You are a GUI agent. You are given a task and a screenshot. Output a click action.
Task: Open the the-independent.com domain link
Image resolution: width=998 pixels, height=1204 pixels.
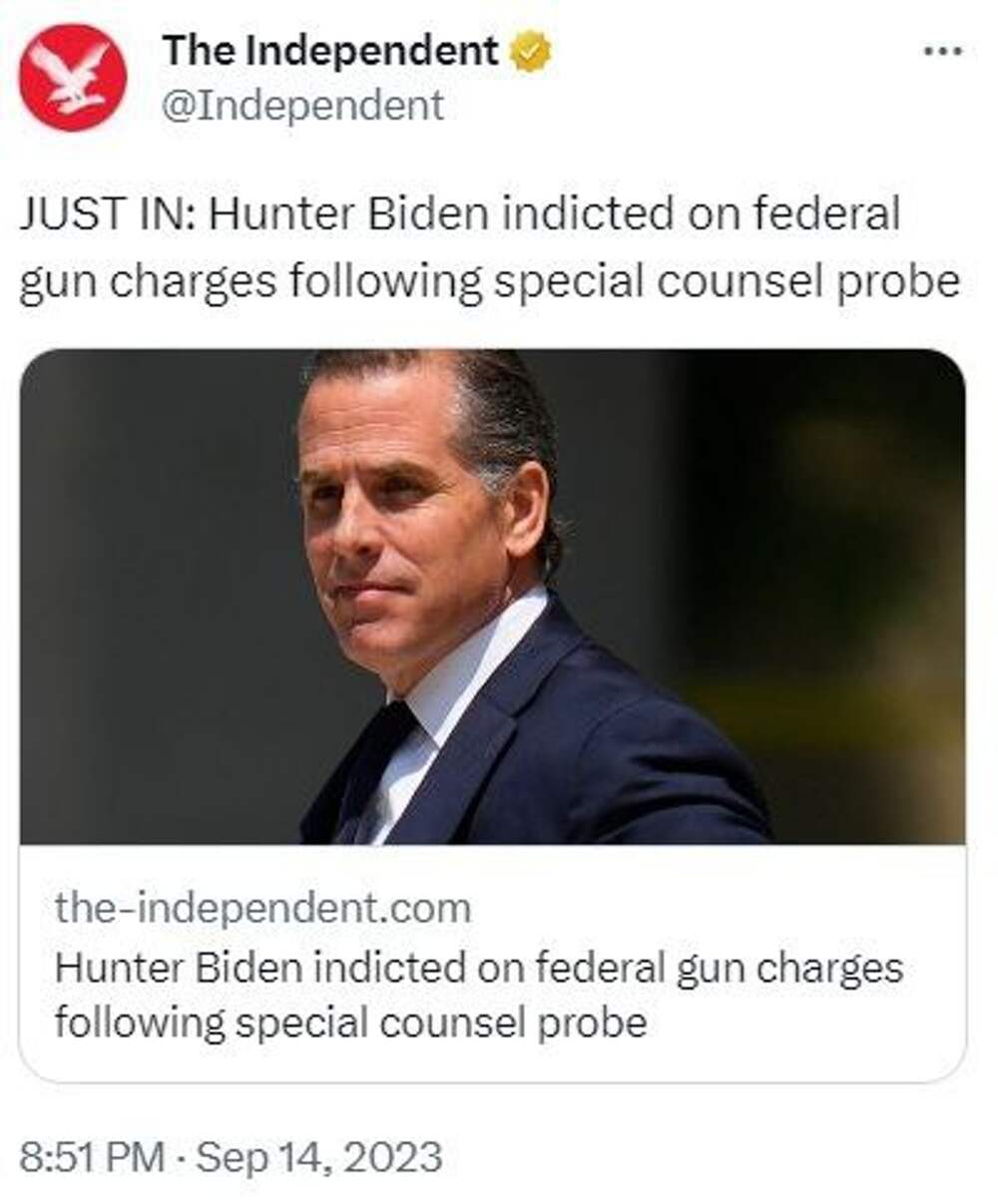[x=262, y=908]
